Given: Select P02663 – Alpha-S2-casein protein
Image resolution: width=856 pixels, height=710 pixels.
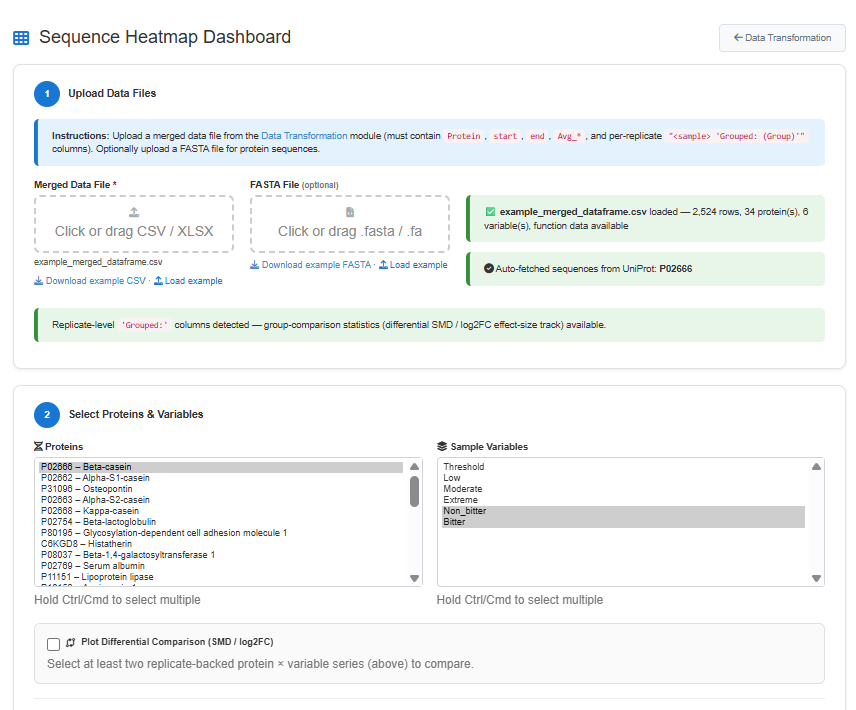Looking at the screenshot, I should coord(221,500).
